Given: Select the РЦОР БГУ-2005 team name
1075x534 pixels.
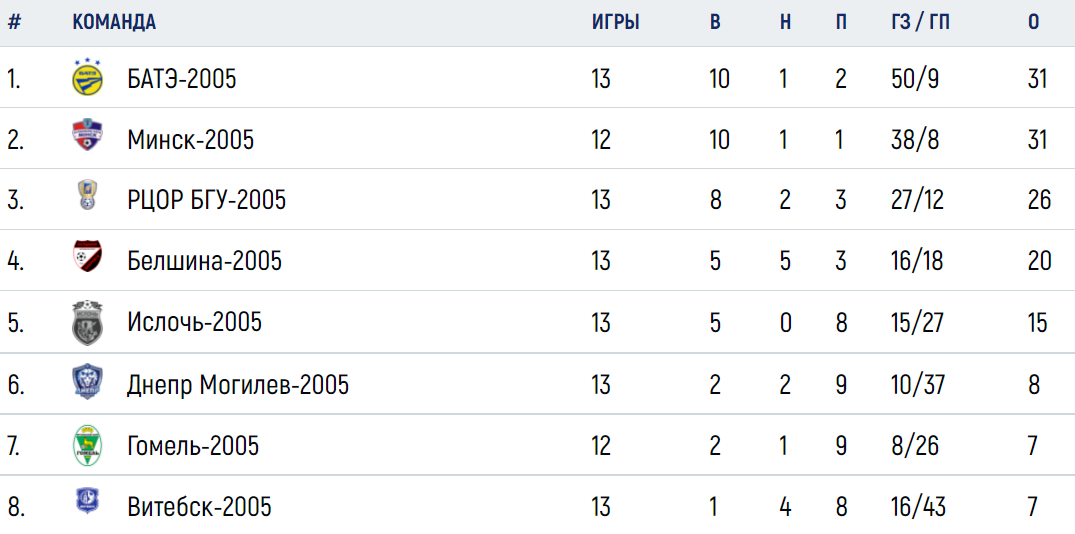Looking at the screenshot, I should click(206, 200).
